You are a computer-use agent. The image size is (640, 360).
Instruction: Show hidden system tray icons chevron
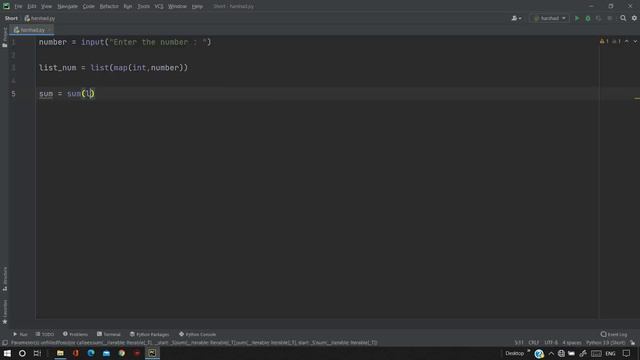pyautogui.click(x=551, y=353)
